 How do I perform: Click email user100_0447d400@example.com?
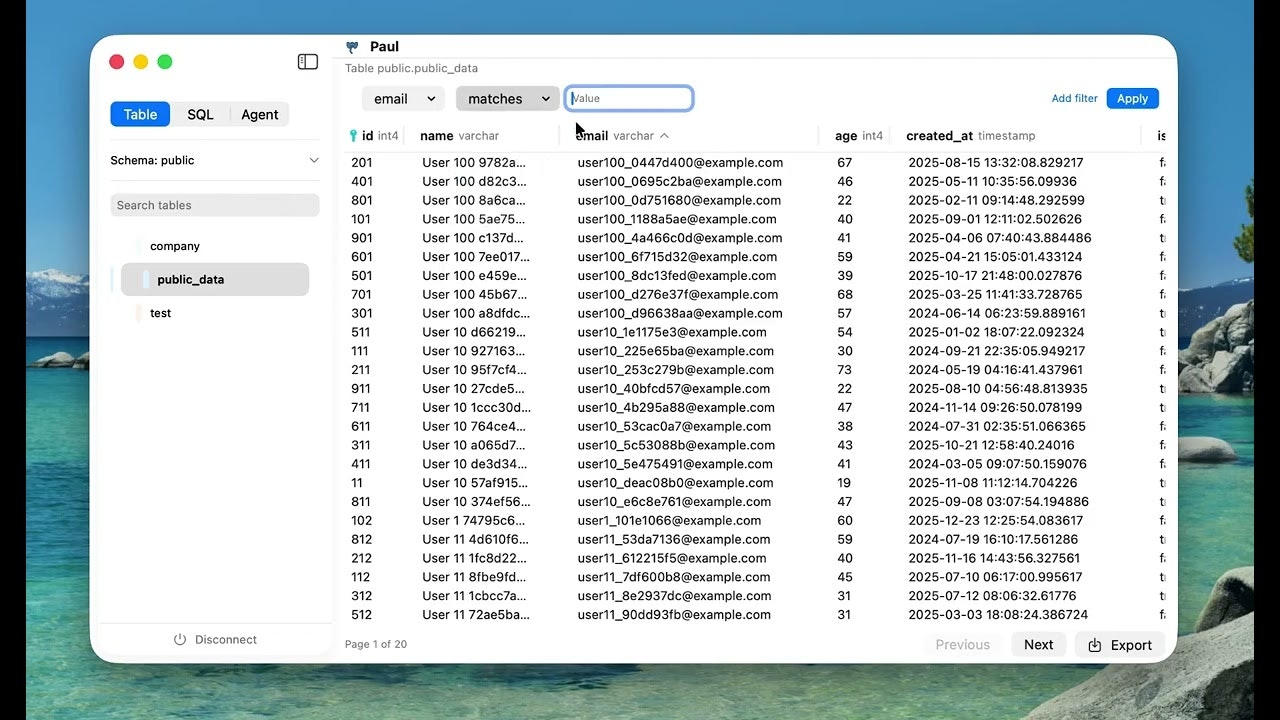[680, 163]
